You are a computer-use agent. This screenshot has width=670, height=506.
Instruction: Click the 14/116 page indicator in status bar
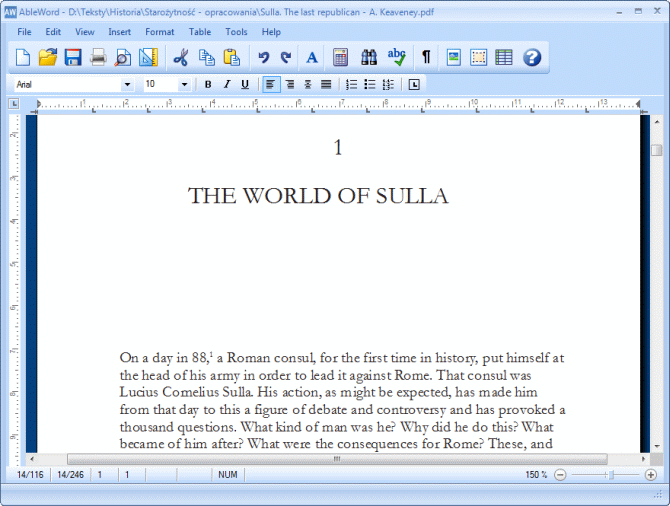coord(30,475)
